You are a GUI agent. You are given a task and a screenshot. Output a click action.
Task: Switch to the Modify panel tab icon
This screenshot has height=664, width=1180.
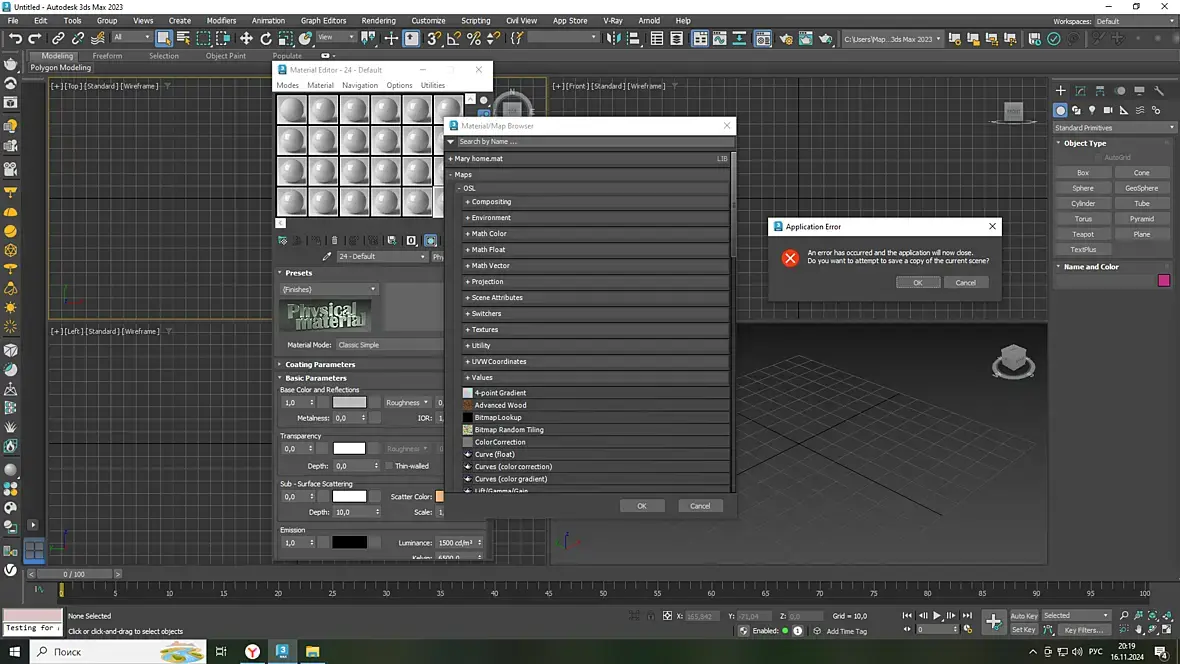tap(1081, 91)
